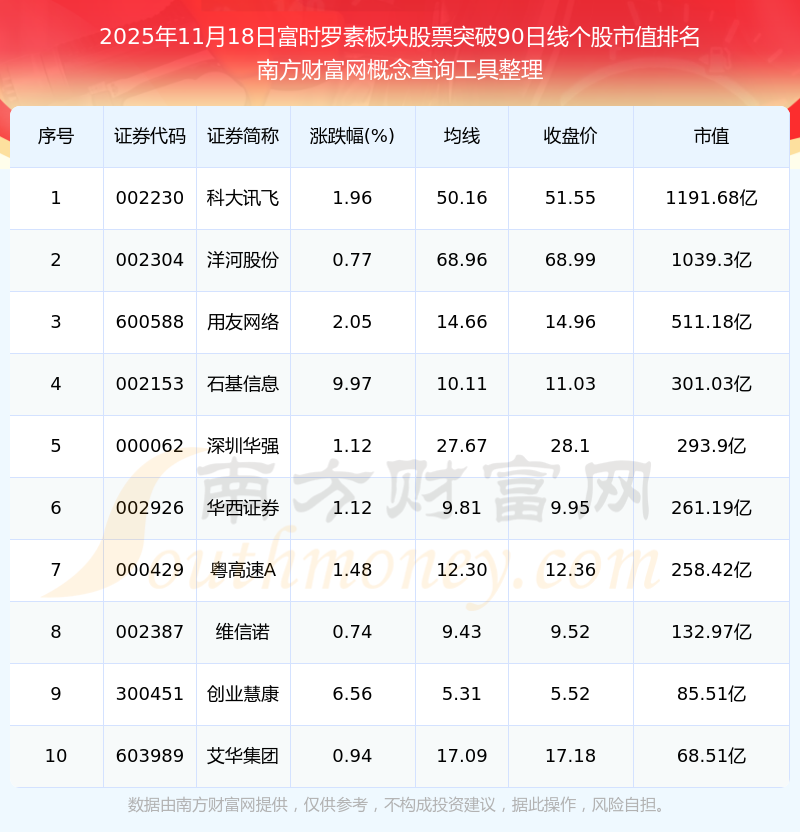Click change value 0.74
This screenshot has height=832, width=800.
click(352, 632)
